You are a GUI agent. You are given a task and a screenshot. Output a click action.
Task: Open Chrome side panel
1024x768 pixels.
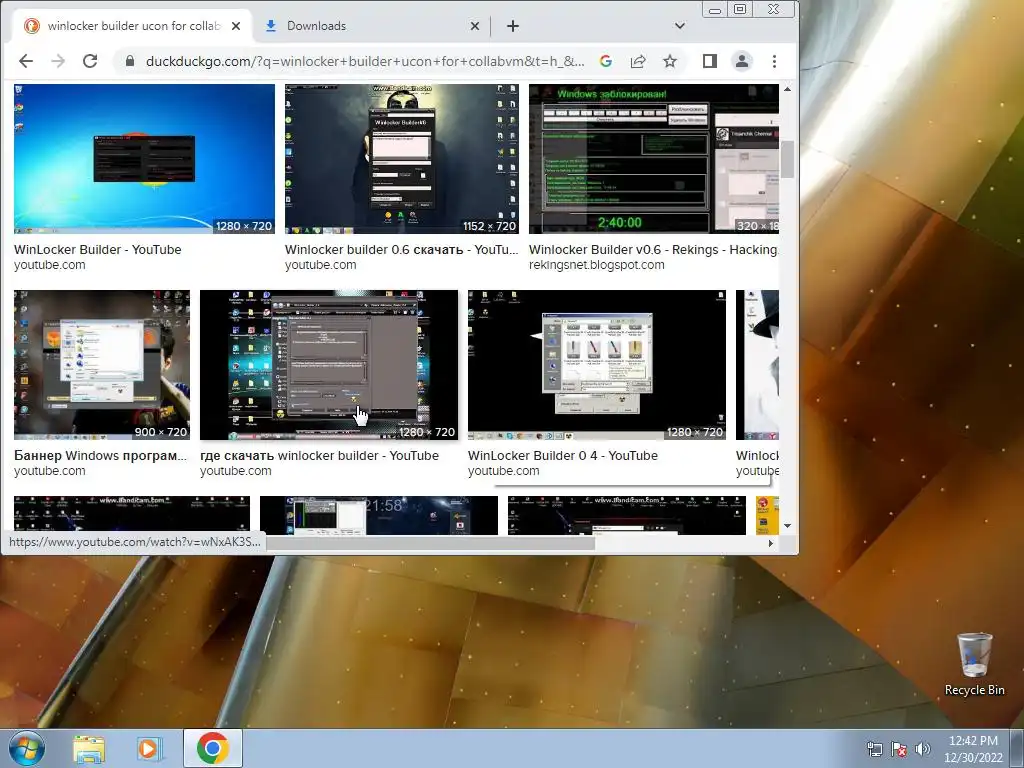[x=710, y=61]
